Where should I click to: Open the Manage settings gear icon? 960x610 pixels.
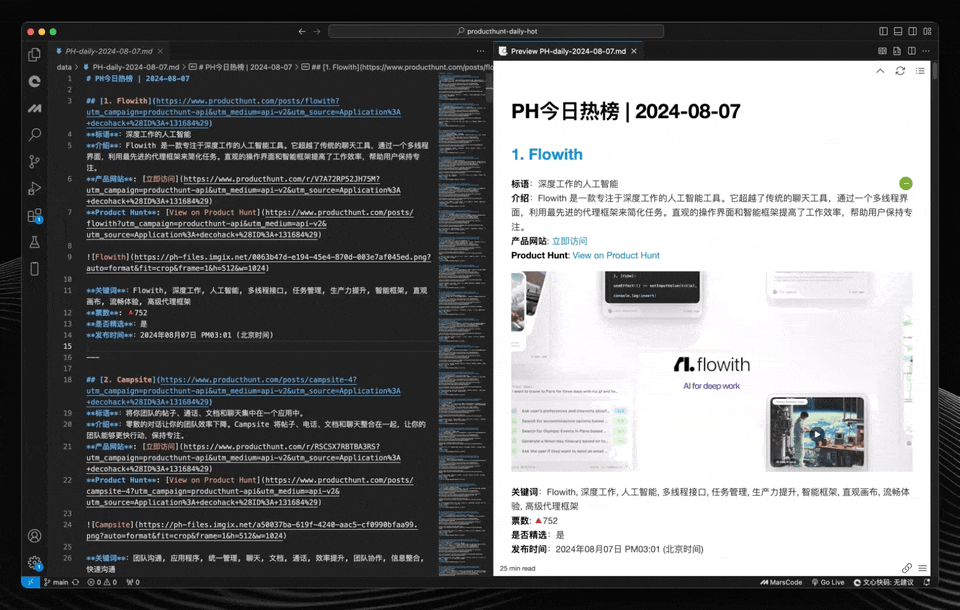pyautogui.click(x=33, y=563)
